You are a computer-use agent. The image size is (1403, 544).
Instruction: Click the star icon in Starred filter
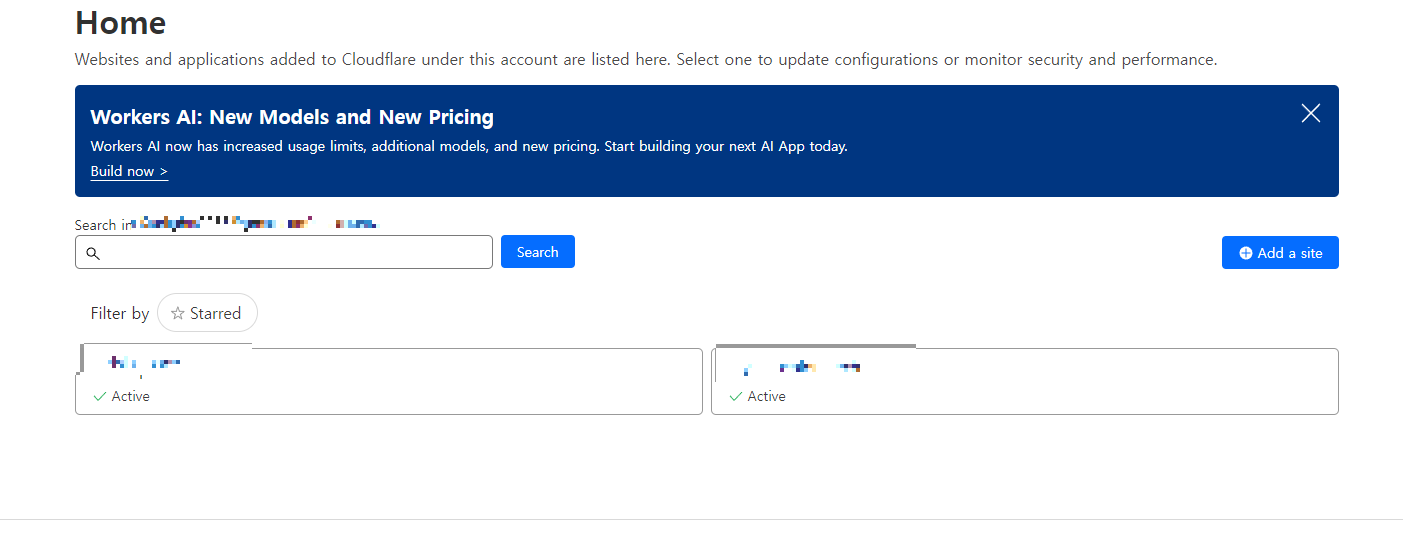point(178,314)
